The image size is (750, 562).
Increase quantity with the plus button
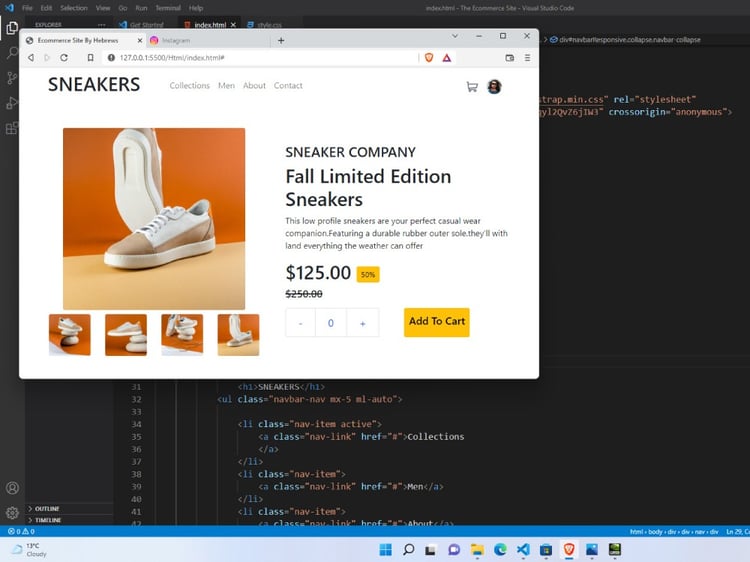click(363, 323)
